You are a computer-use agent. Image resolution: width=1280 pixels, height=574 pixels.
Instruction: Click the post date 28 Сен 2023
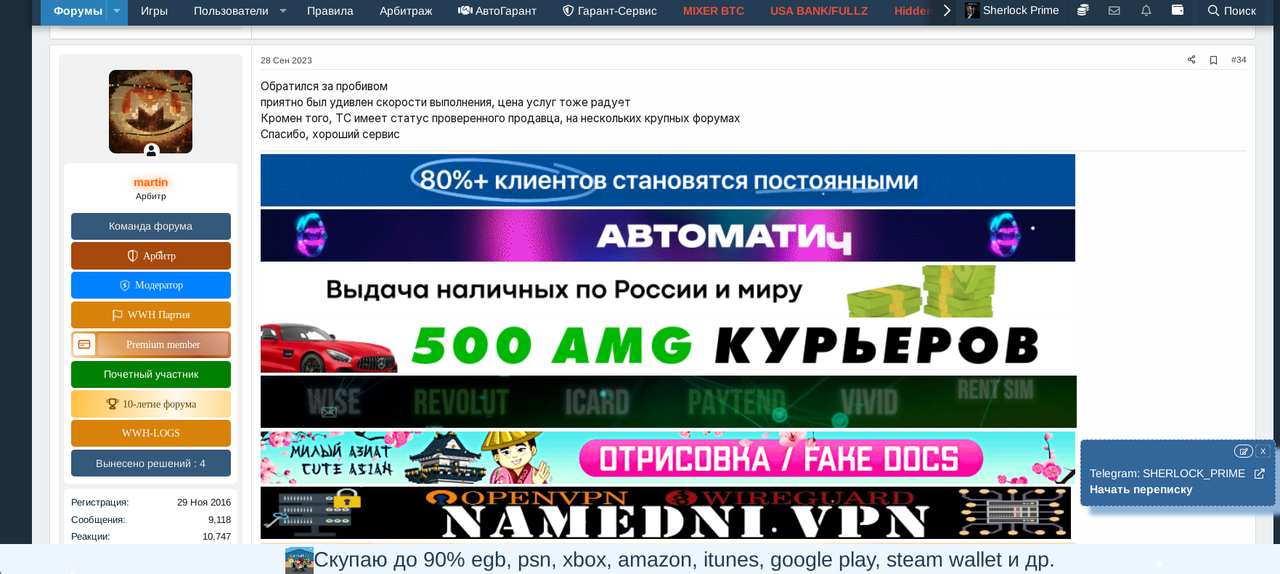[286, 60]
